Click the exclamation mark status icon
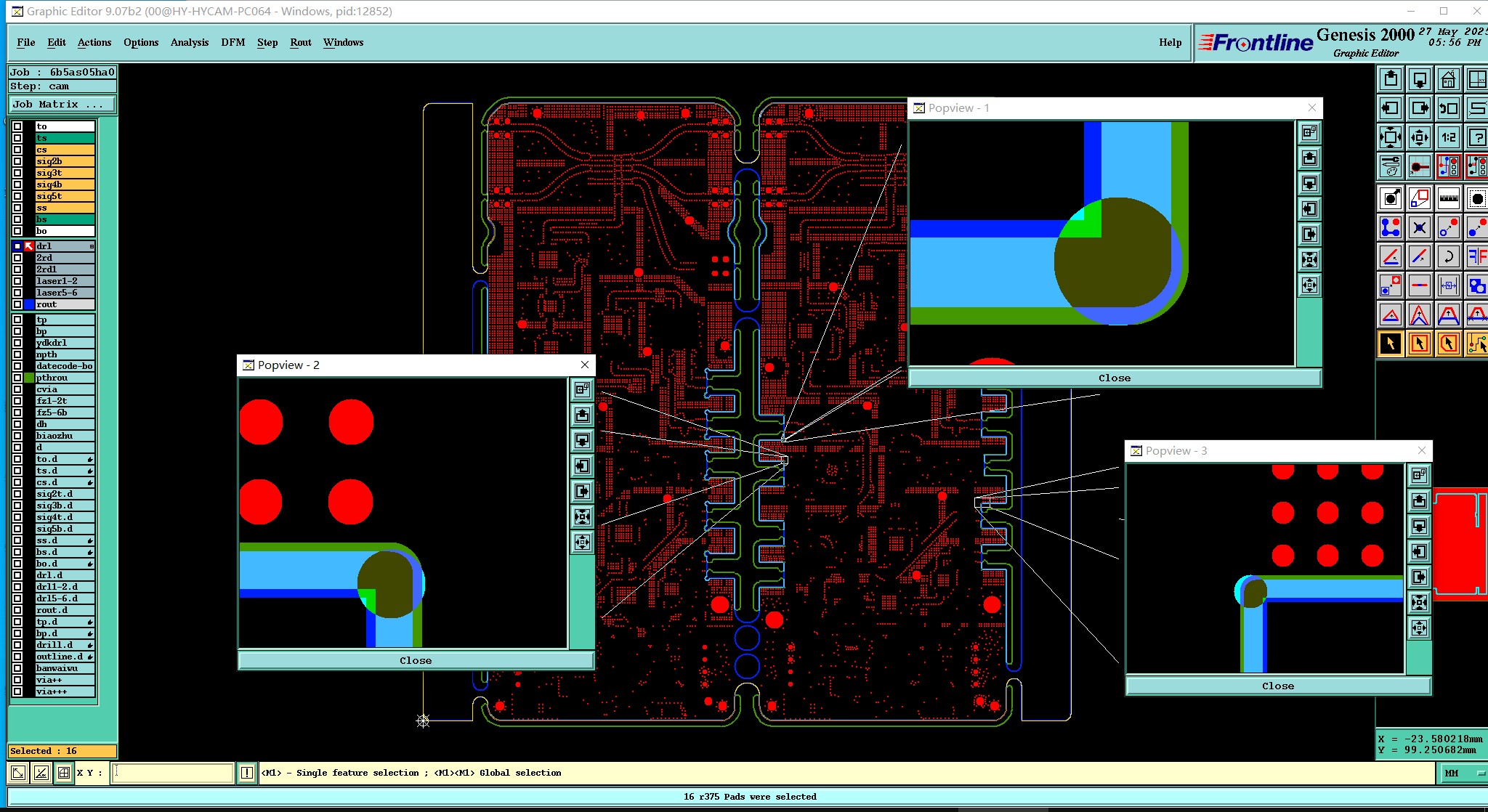The image size is (1488, 812). 247,773
